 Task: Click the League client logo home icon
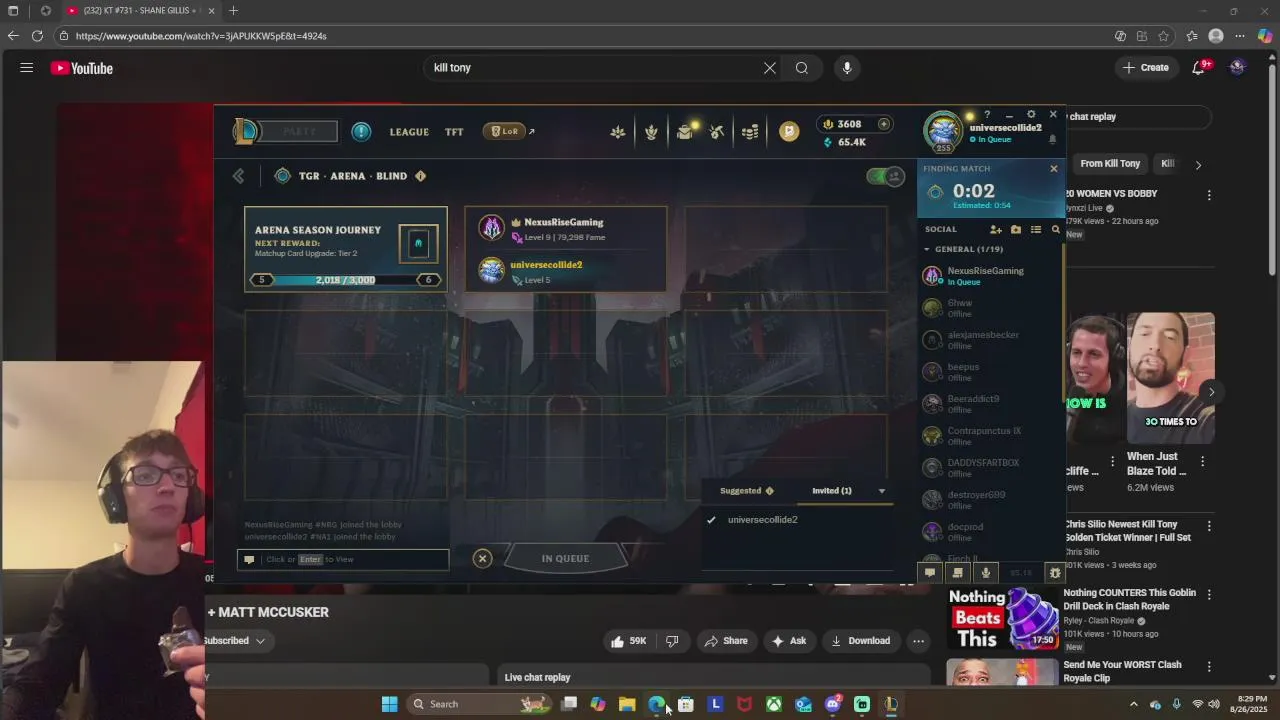click(x=246, y=131)
